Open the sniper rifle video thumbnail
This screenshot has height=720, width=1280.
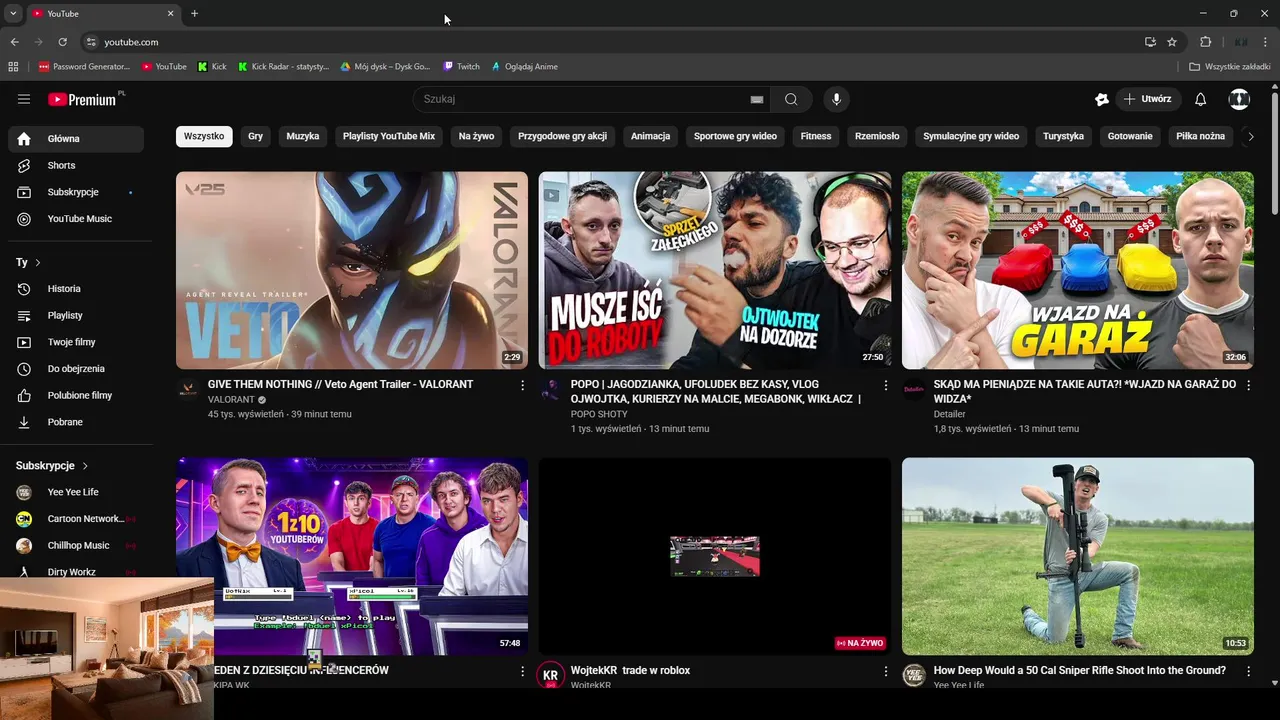(1078, 556)
